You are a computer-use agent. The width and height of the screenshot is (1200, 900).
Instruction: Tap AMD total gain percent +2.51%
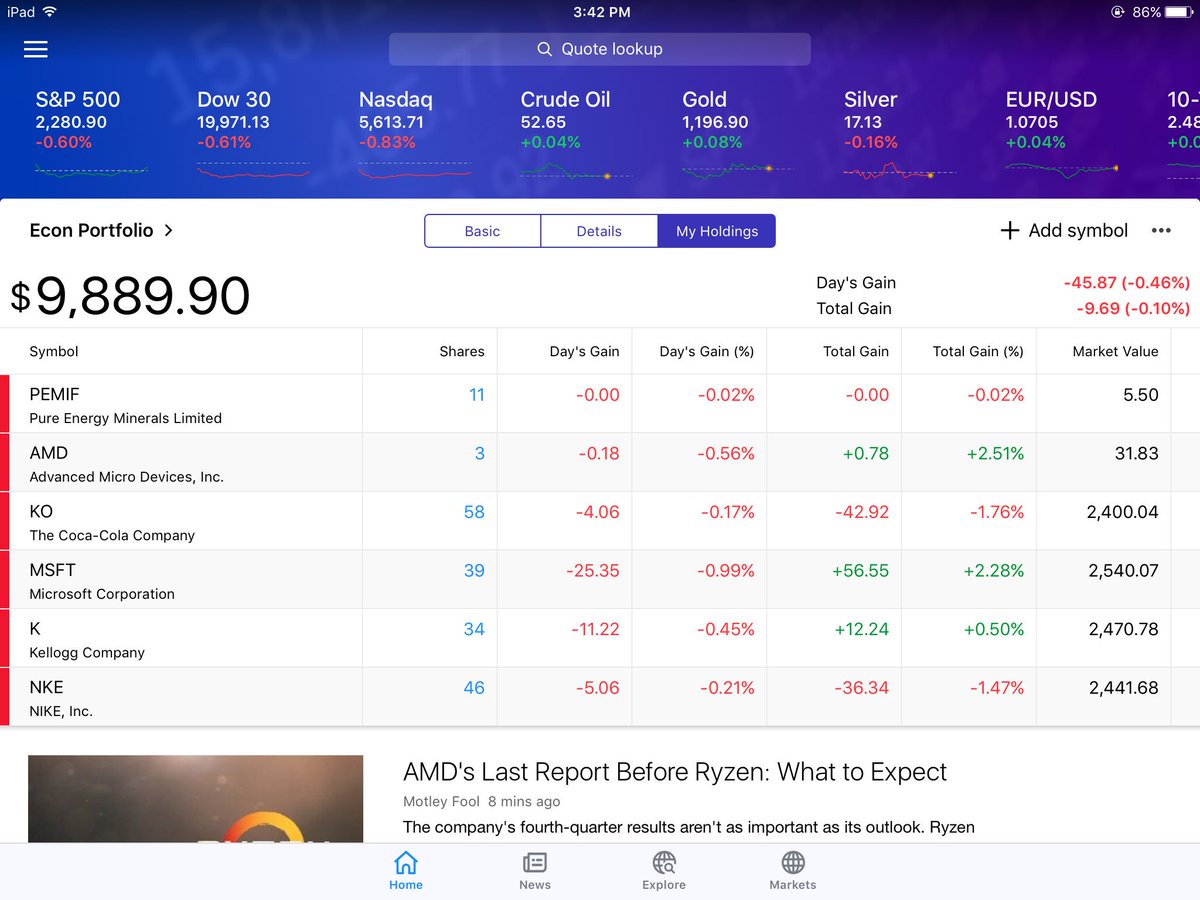coord(995,453)
